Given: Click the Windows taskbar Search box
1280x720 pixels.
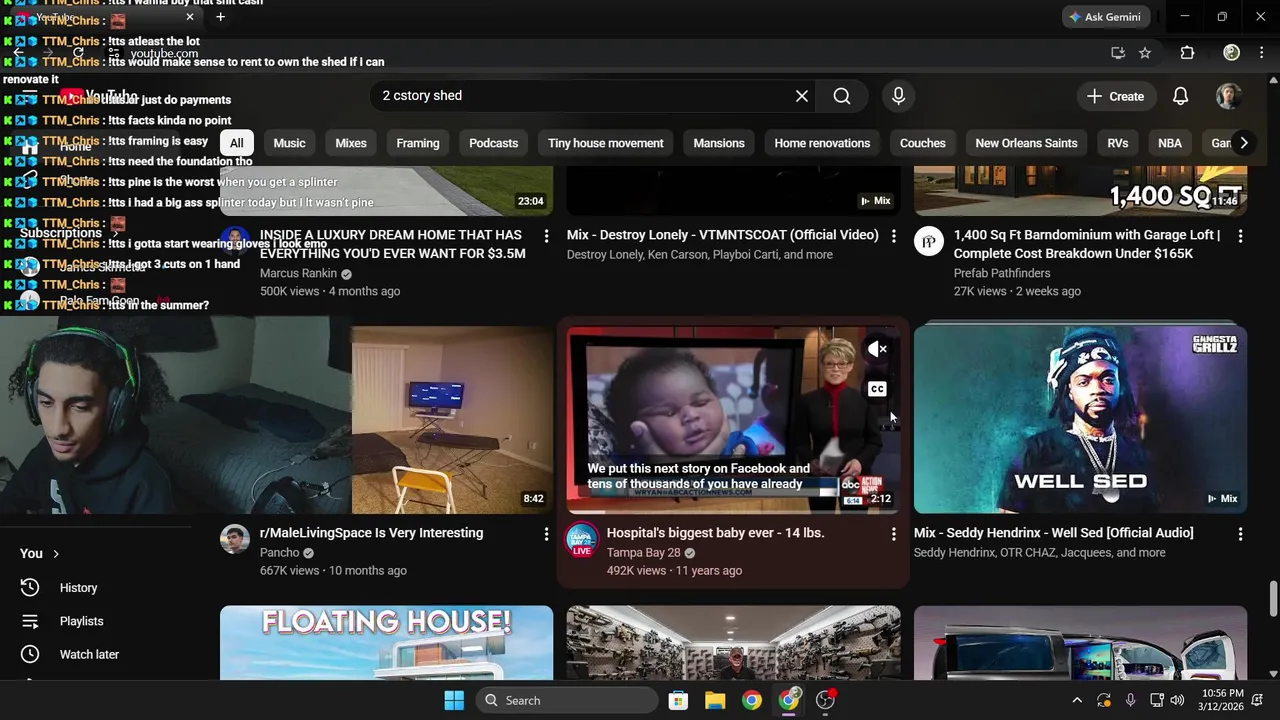Looking at the screenshot, I should click(566, 700).
